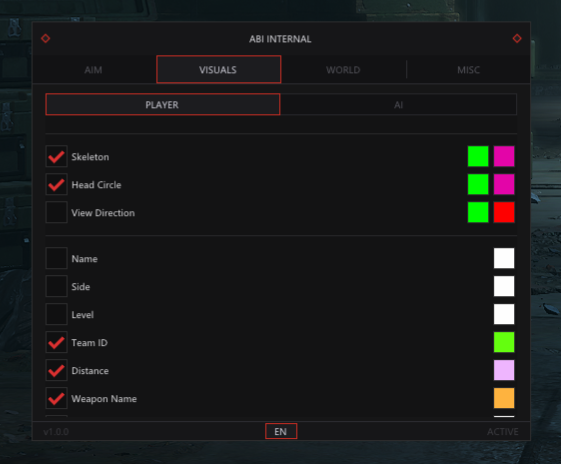Click the Team ID lime green swatch
Image resolution: width=561 pixels, height=464 pixels.
pyautogui.click(x=504, y=342)
